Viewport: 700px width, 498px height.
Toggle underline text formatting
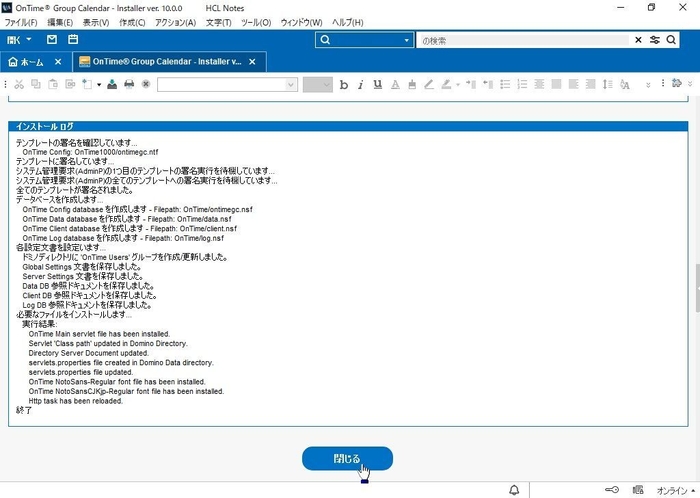[x=378, y=84]
